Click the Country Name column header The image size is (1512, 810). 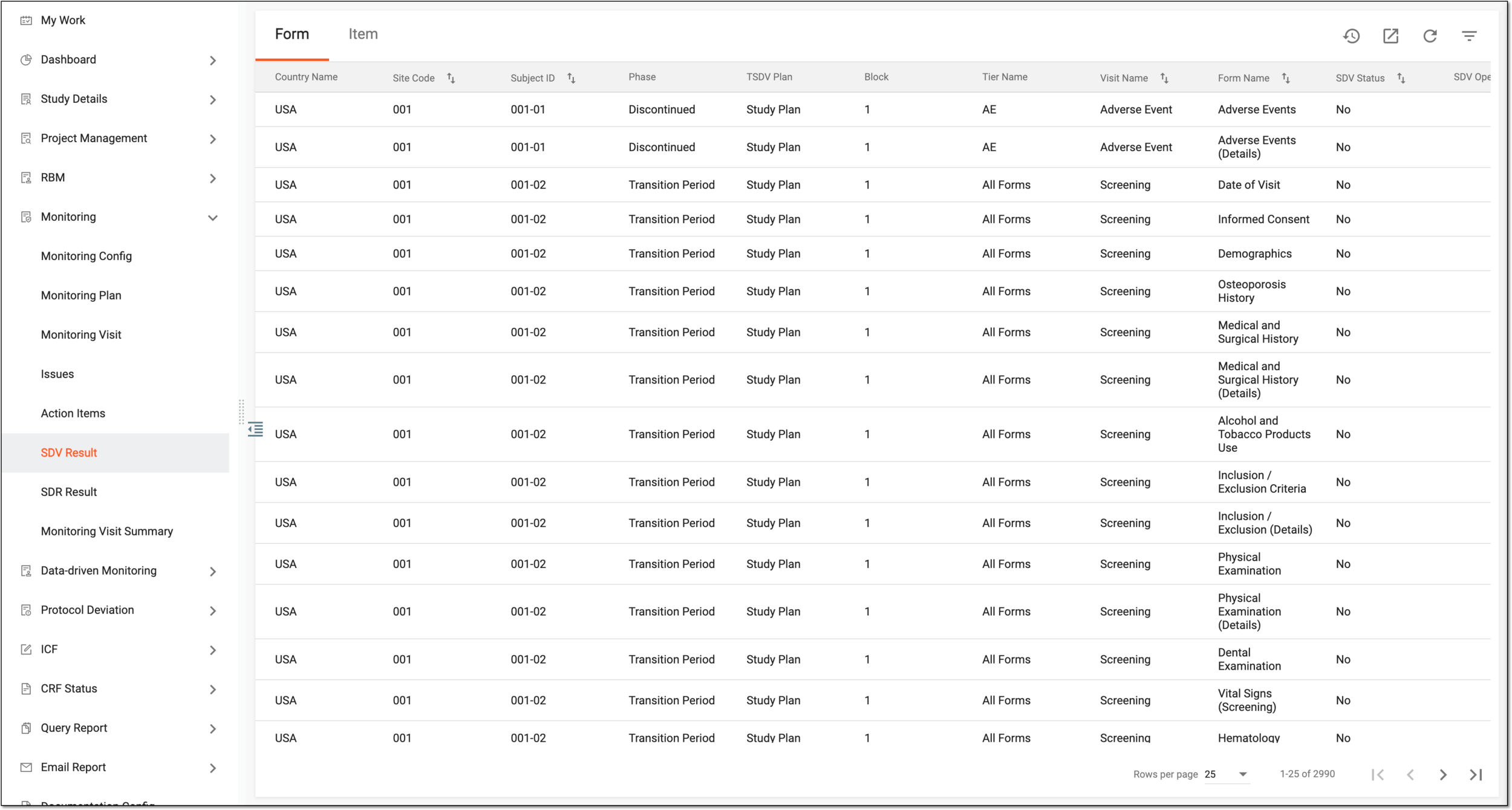pyautogui.click(x=306, y=77)
